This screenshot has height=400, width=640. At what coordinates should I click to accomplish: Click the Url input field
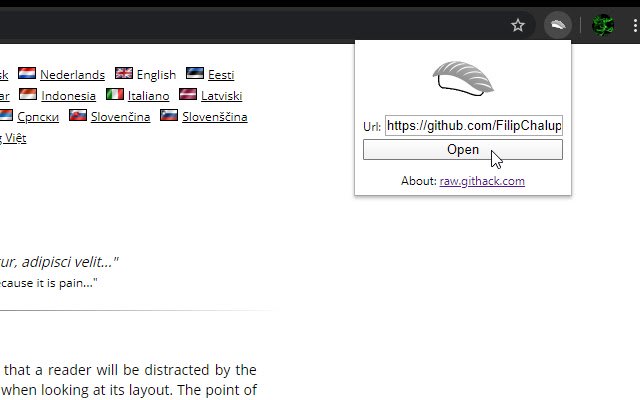(x=474, y=126)
